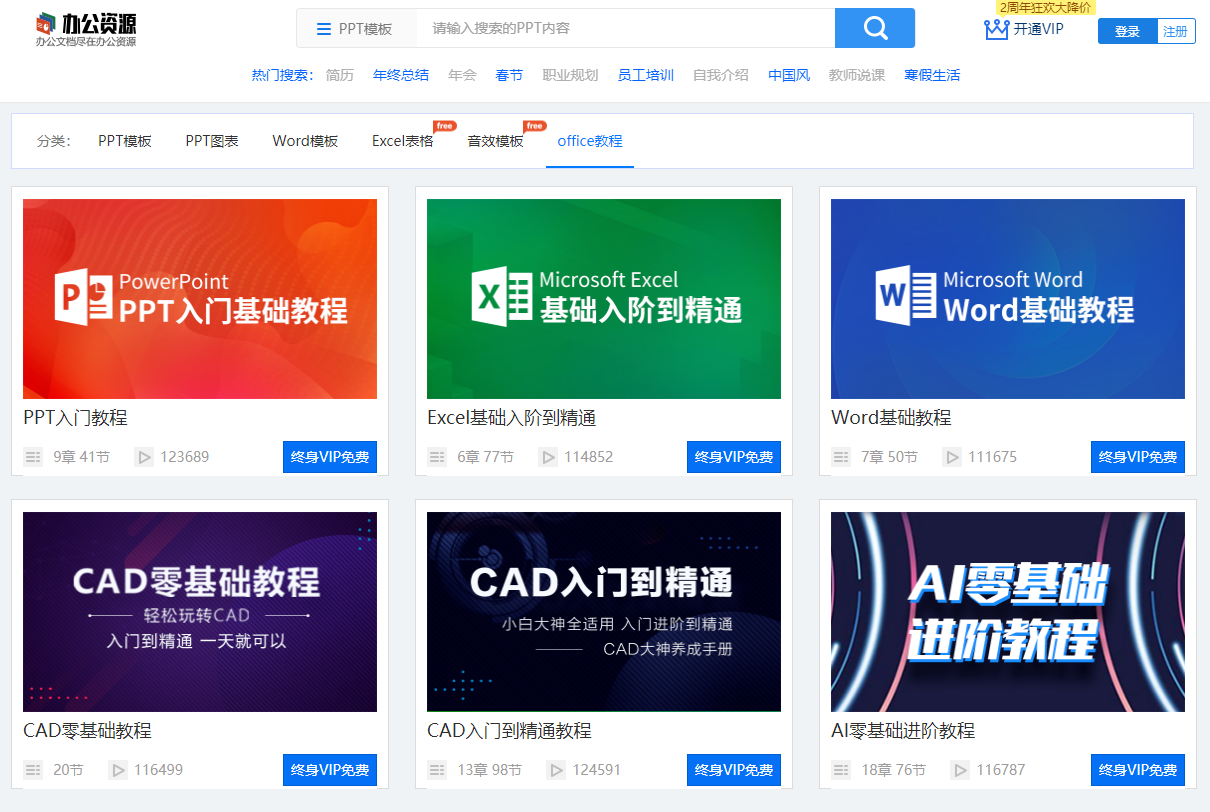Viewport: 1210px width, 812px height.
Task: Click the 13章 98节 chapter count text
Action: click(x=489, y=770)
